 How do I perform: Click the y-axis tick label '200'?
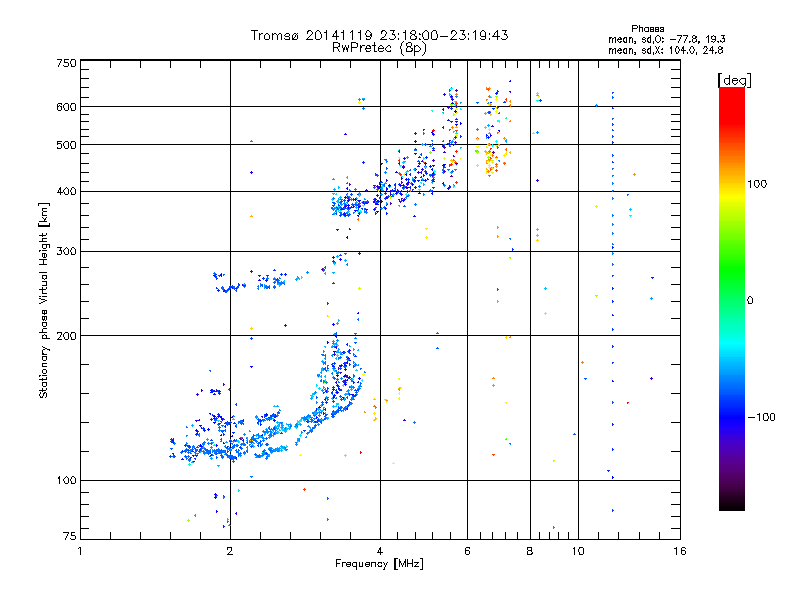(66, 336)
